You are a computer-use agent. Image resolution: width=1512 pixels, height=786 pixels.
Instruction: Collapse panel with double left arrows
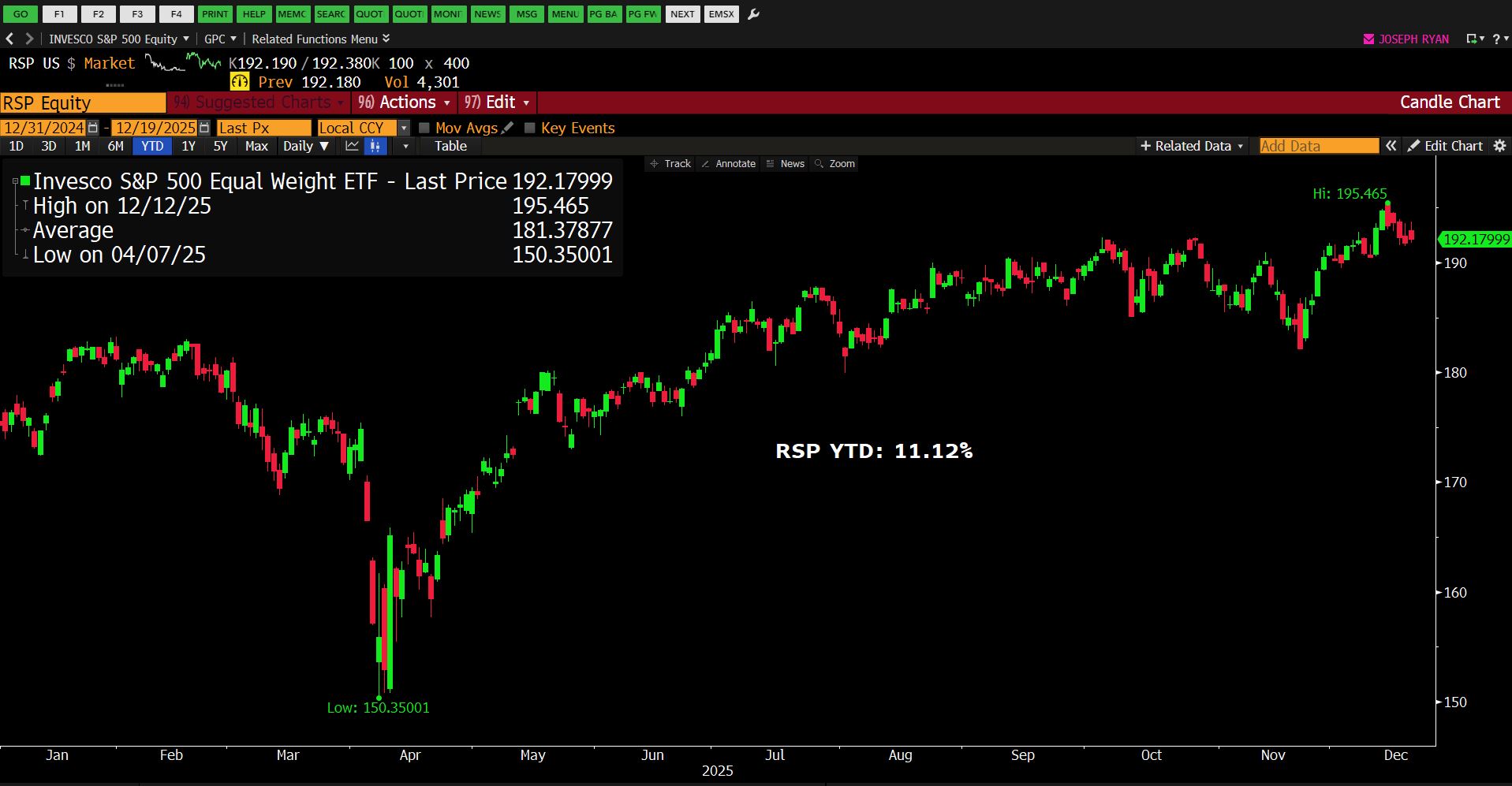point(1391,146)
